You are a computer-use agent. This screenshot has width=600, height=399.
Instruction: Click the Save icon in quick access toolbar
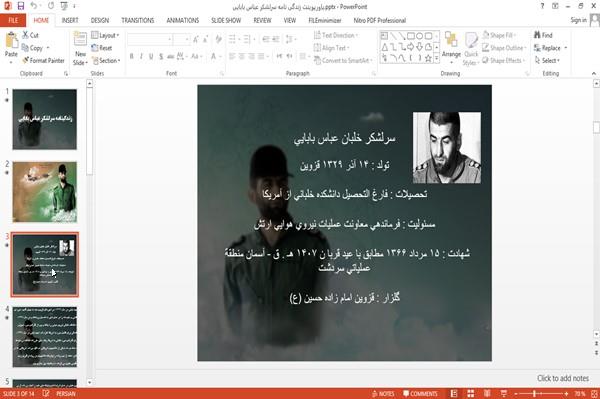[21, 6]
